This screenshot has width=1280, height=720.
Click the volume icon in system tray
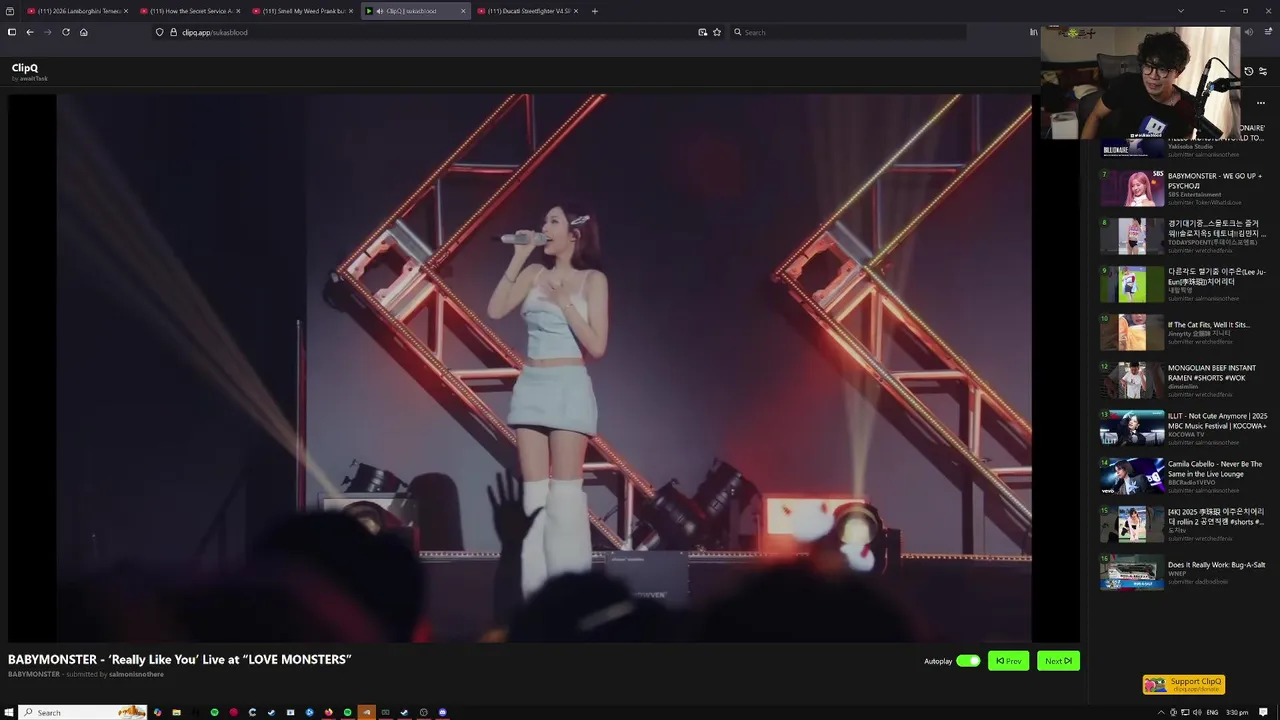[x=1197, y=712]
